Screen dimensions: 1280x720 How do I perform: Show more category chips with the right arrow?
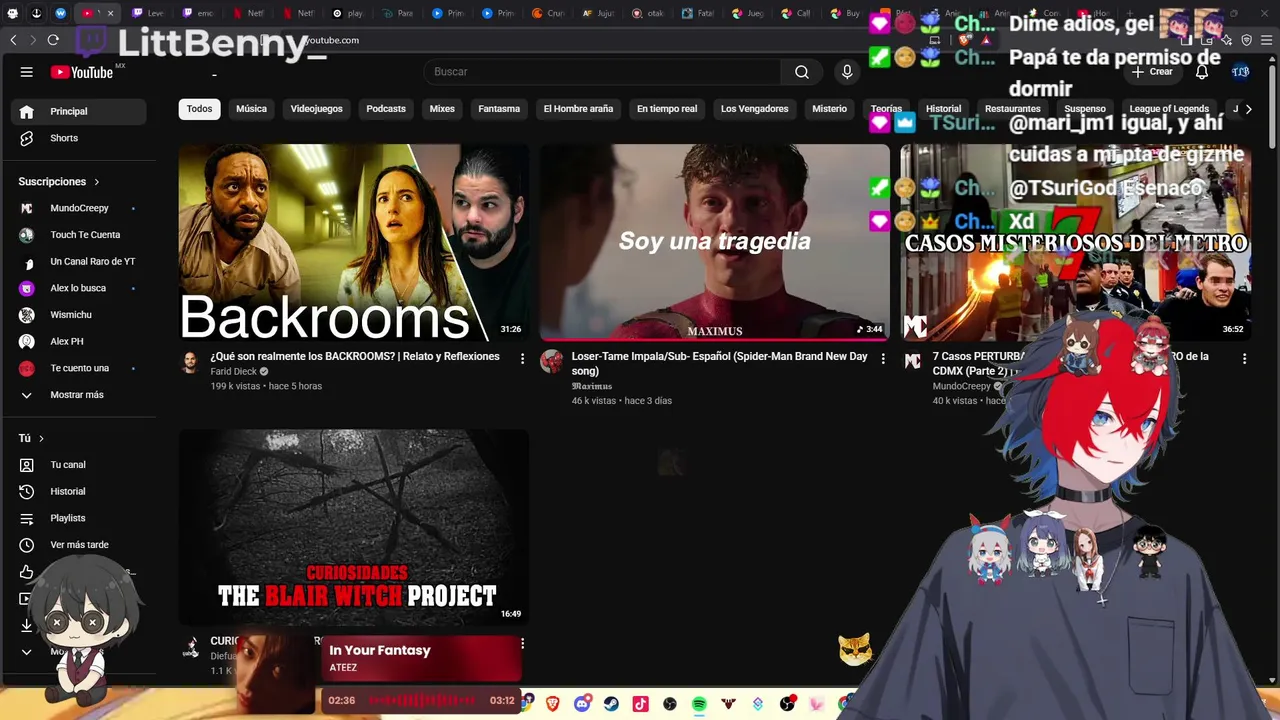(1248, 109)
